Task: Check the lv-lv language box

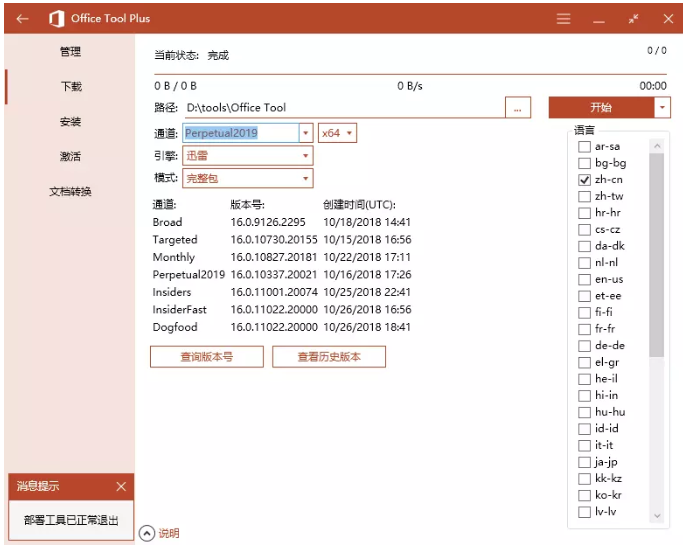Action: (584, 512)
